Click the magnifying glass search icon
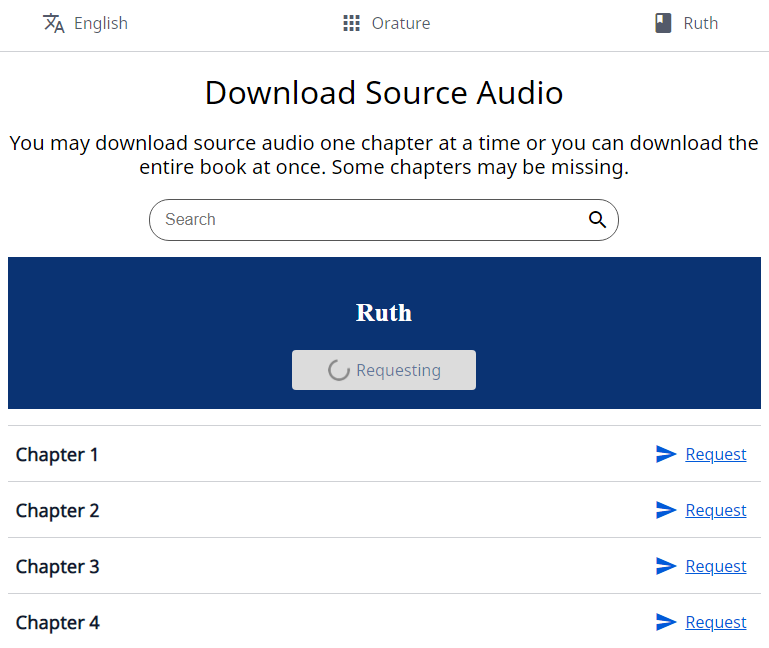The image size is (769, 648). tap(597, 220)
